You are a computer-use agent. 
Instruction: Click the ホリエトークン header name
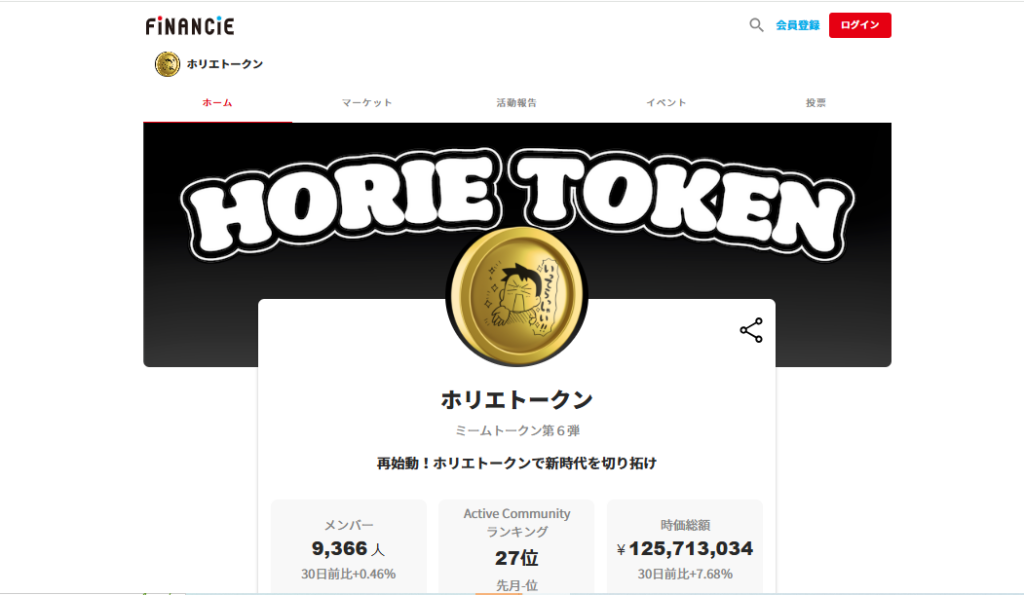point(225,64)
